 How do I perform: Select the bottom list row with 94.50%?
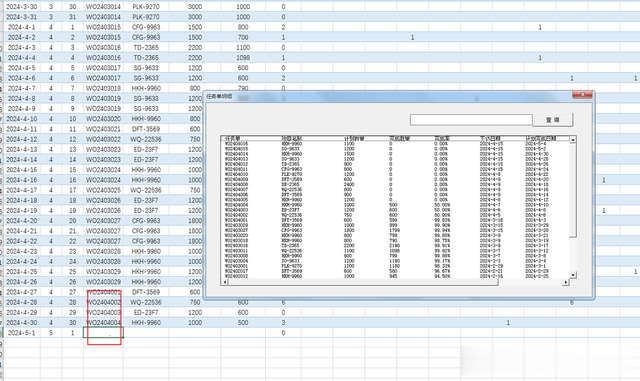click(395, 276)
